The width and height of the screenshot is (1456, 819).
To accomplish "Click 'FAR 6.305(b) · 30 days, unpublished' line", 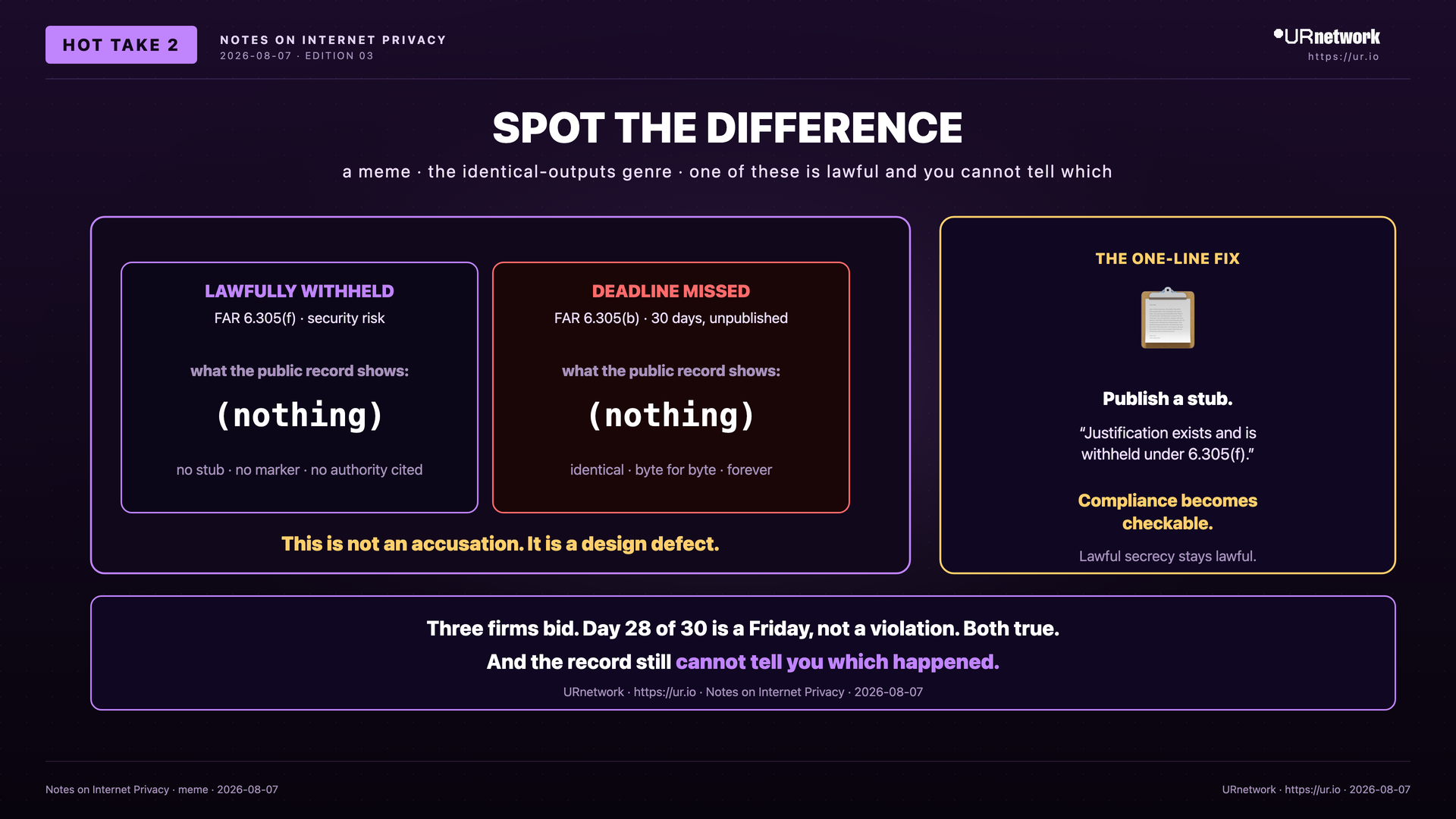I will click(671, 318).
